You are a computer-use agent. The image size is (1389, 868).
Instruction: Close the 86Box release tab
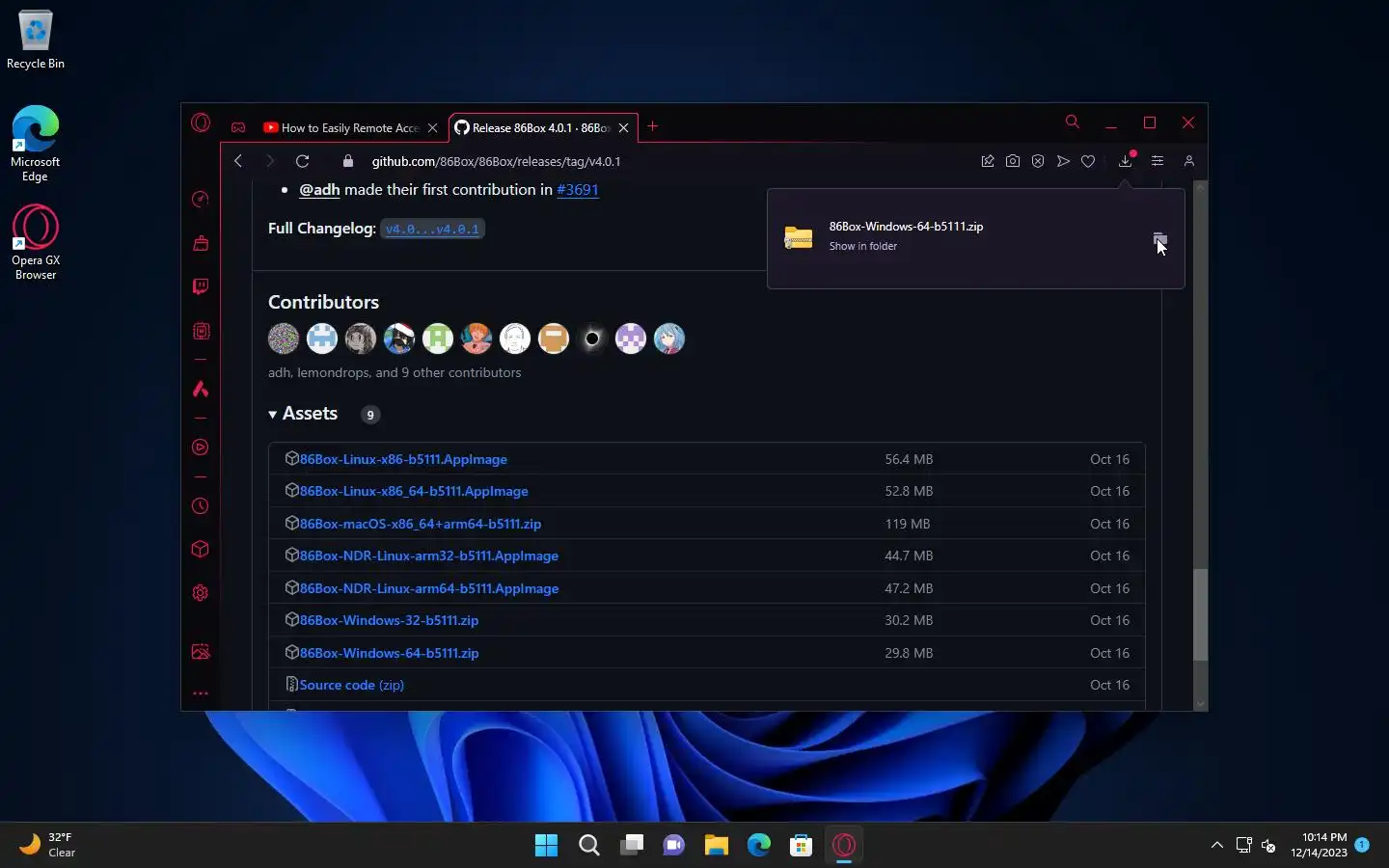pyautogui.click(x=624, y=127)
